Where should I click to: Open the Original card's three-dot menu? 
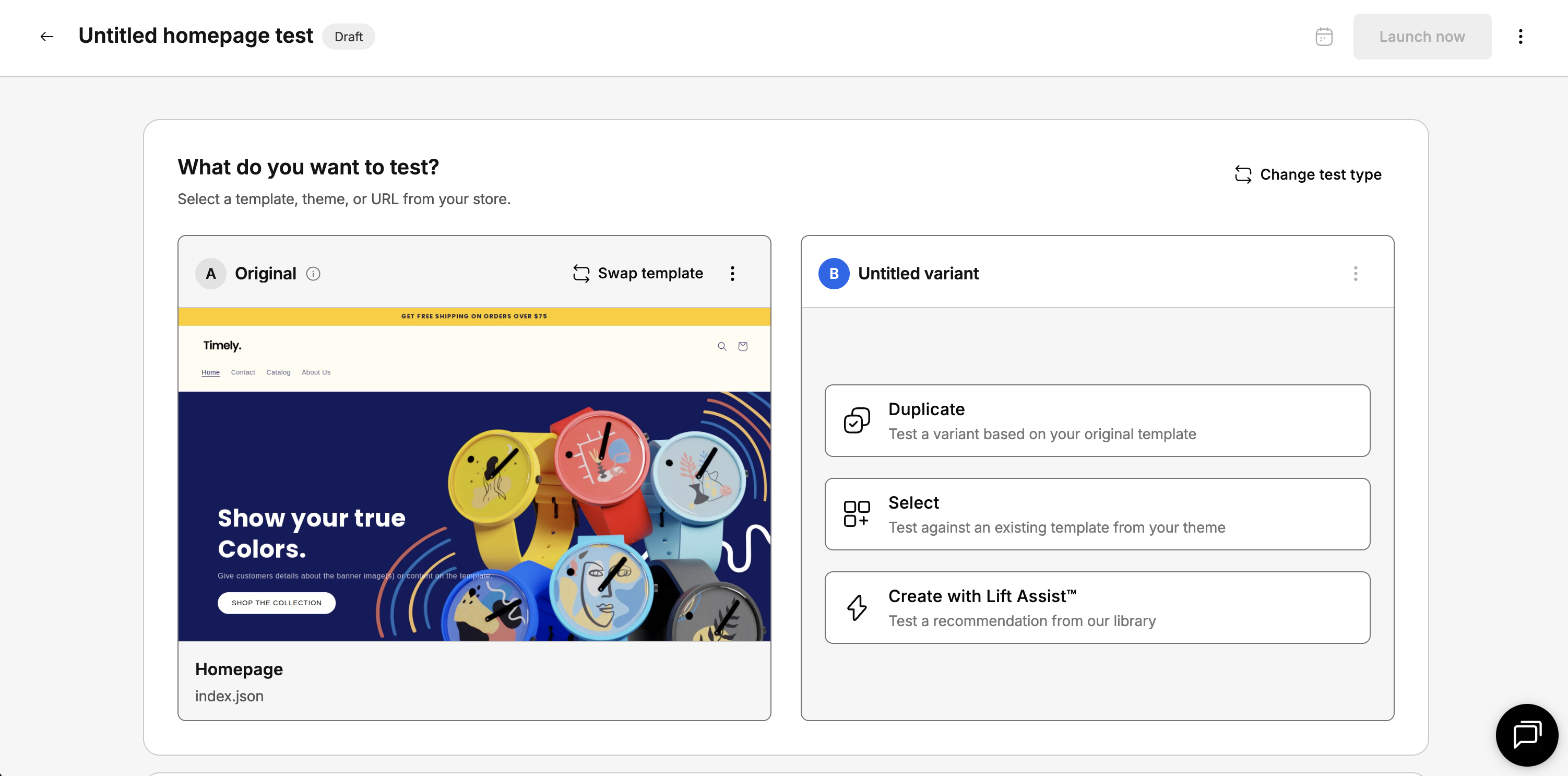pyautogui.click(x=732, y=274)
